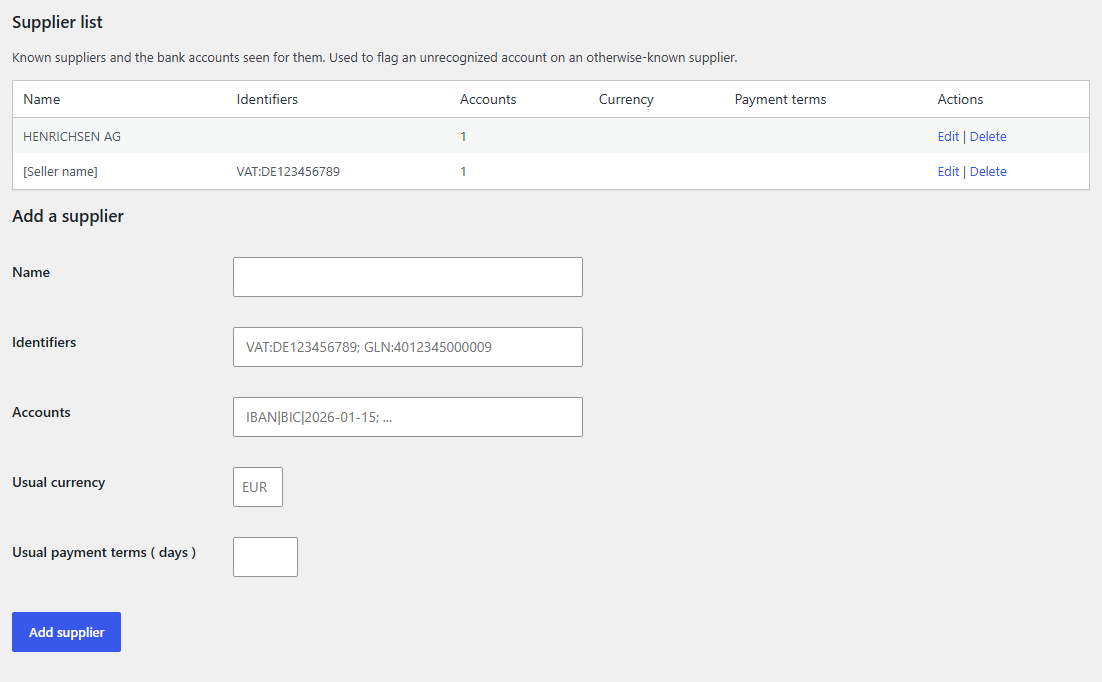Click accounts count in [Seller name] row
The image size is (1102, 682).
click(x=463, y=172)
